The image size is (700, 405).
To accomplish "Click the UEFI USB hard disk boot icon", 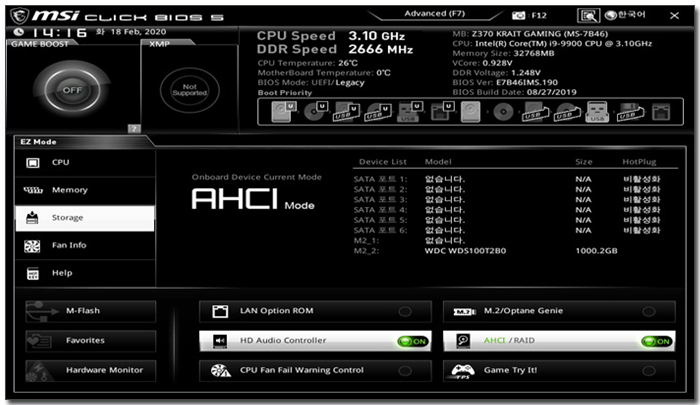I will [347, 112].
